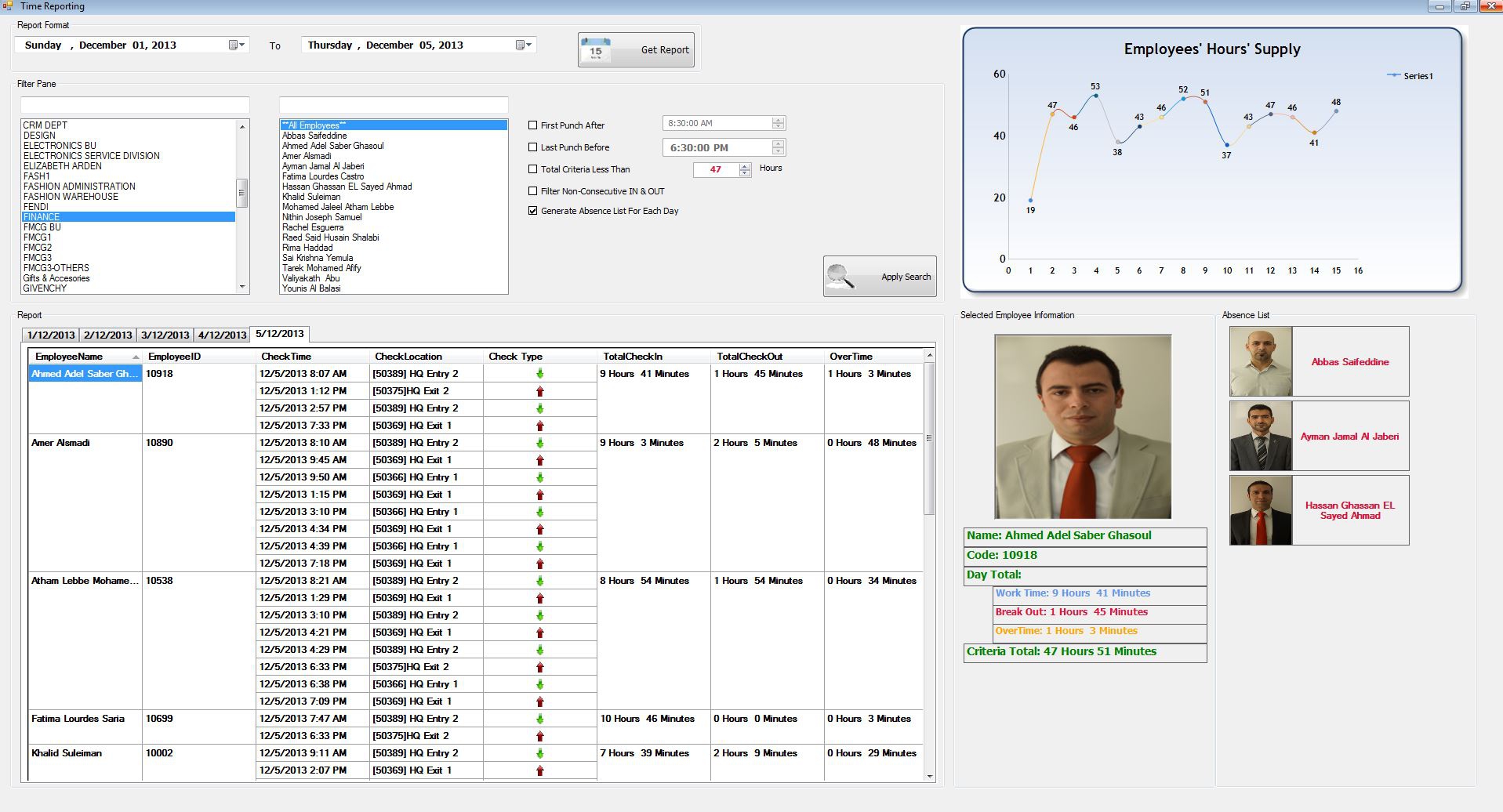Select Rima Haddad in employee list
Image resolution: width=1503 pixels, height=812 pixels.
point(307,248)
